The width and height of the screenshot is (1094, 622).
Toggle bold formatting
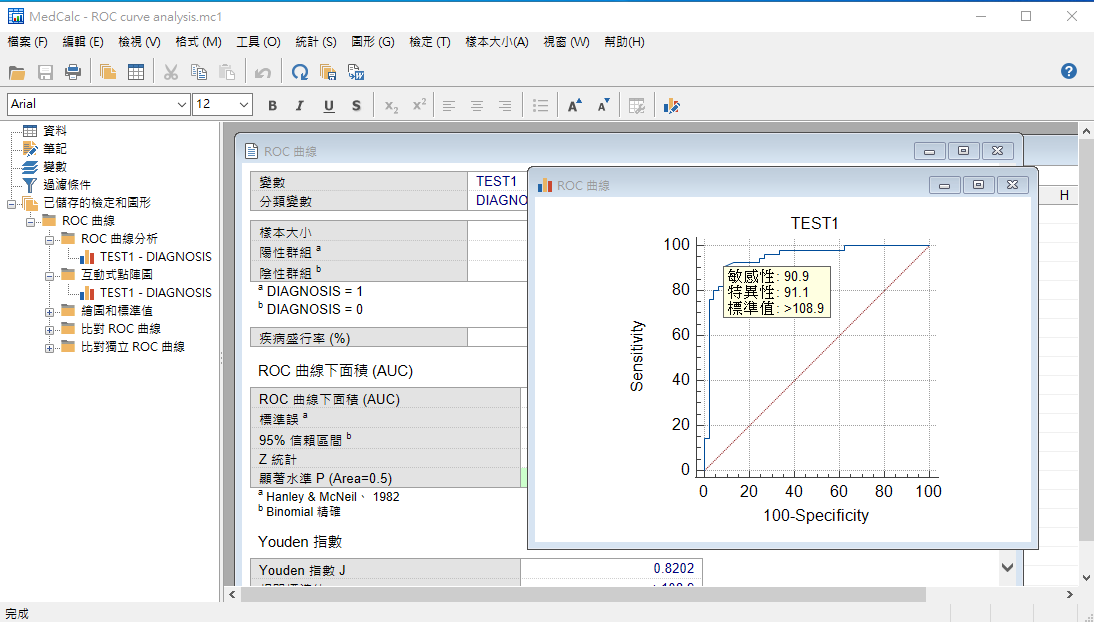tap(273, 105)
